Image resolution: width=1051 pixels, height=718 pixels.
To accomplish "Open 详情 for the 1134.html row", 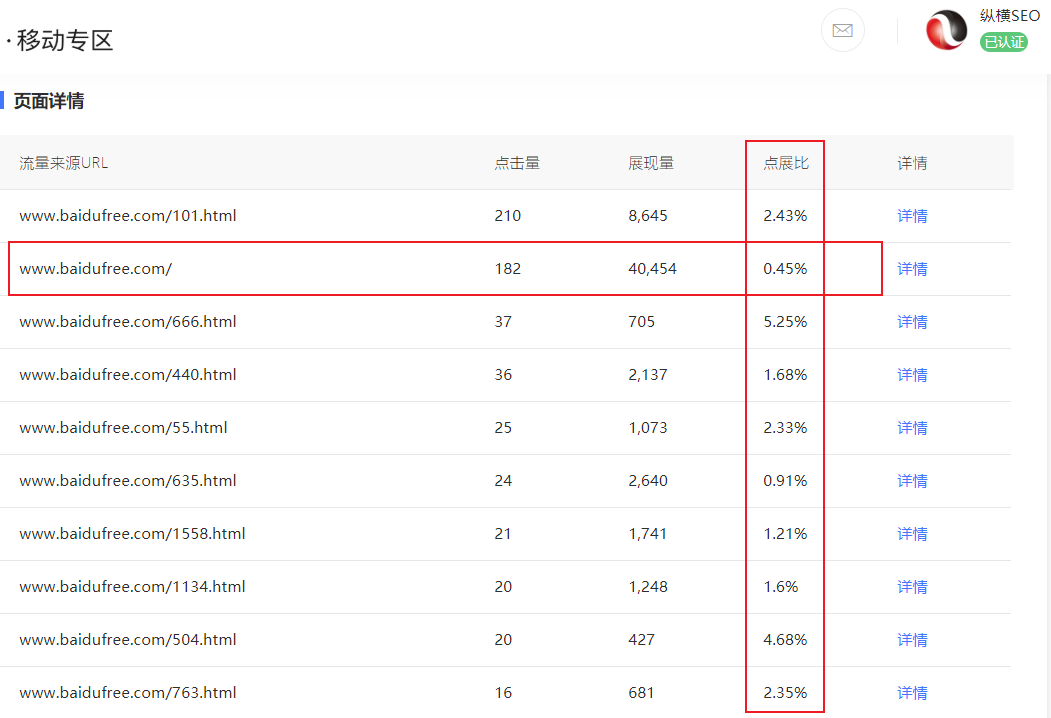I will tap(912, 587).
